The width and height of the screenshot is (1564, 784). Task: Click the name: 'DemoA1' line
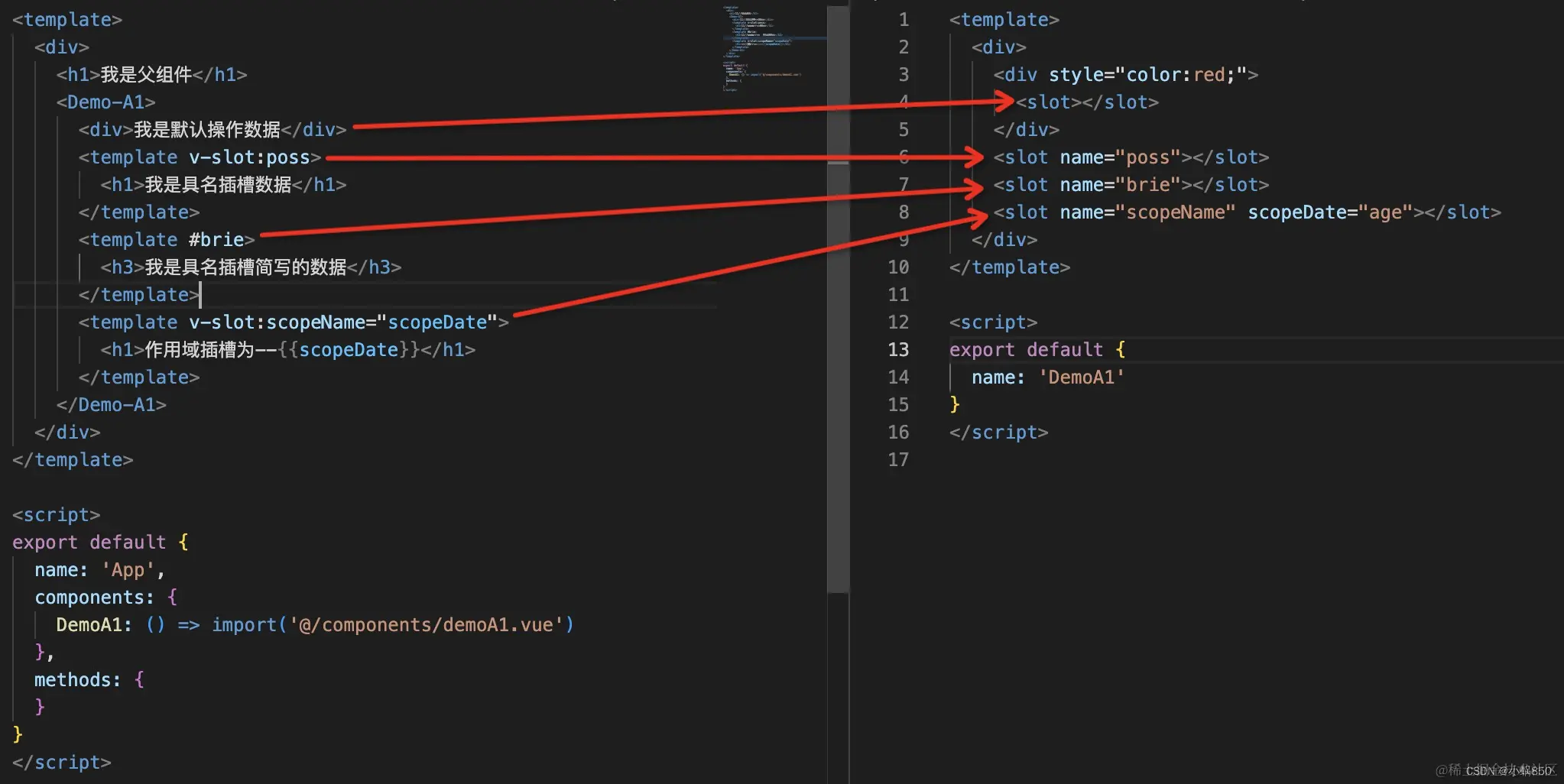coord(1048,377)
